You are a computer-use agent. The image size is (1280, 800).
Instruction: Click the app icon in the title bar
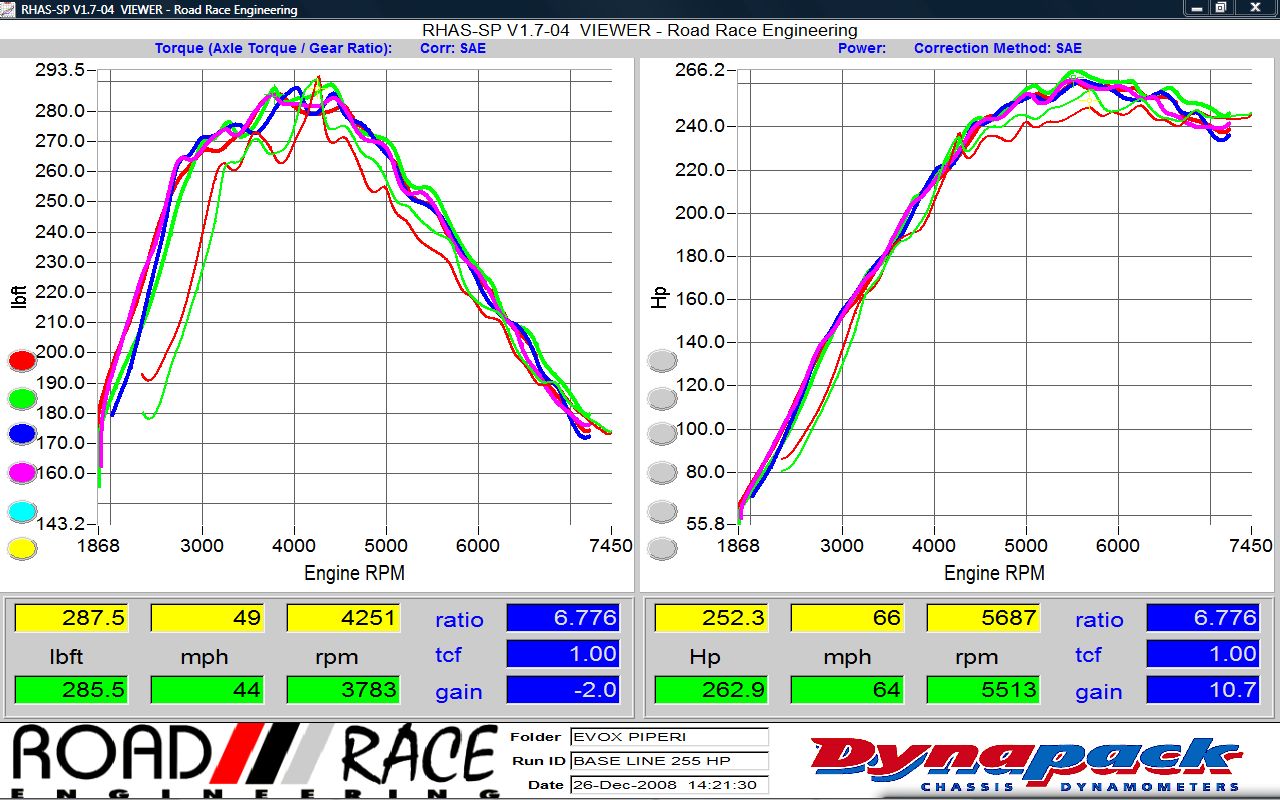click(x=9, y=9)
